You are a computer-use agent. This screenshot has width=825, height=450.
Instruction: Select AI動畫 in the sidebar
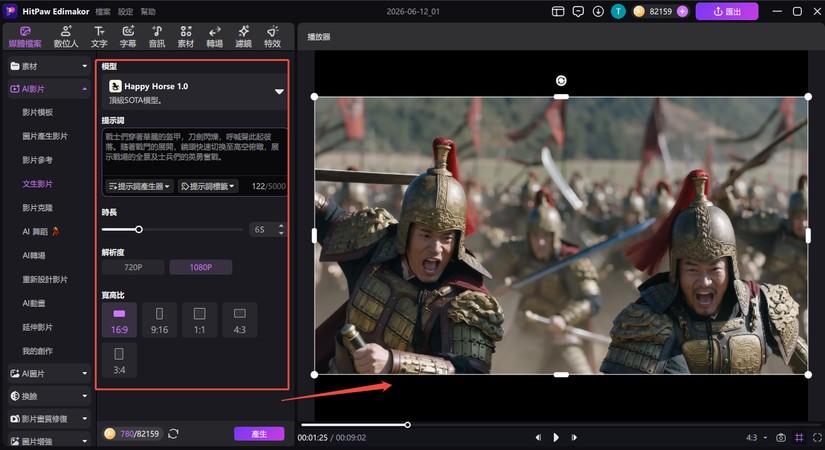[34, 303]
